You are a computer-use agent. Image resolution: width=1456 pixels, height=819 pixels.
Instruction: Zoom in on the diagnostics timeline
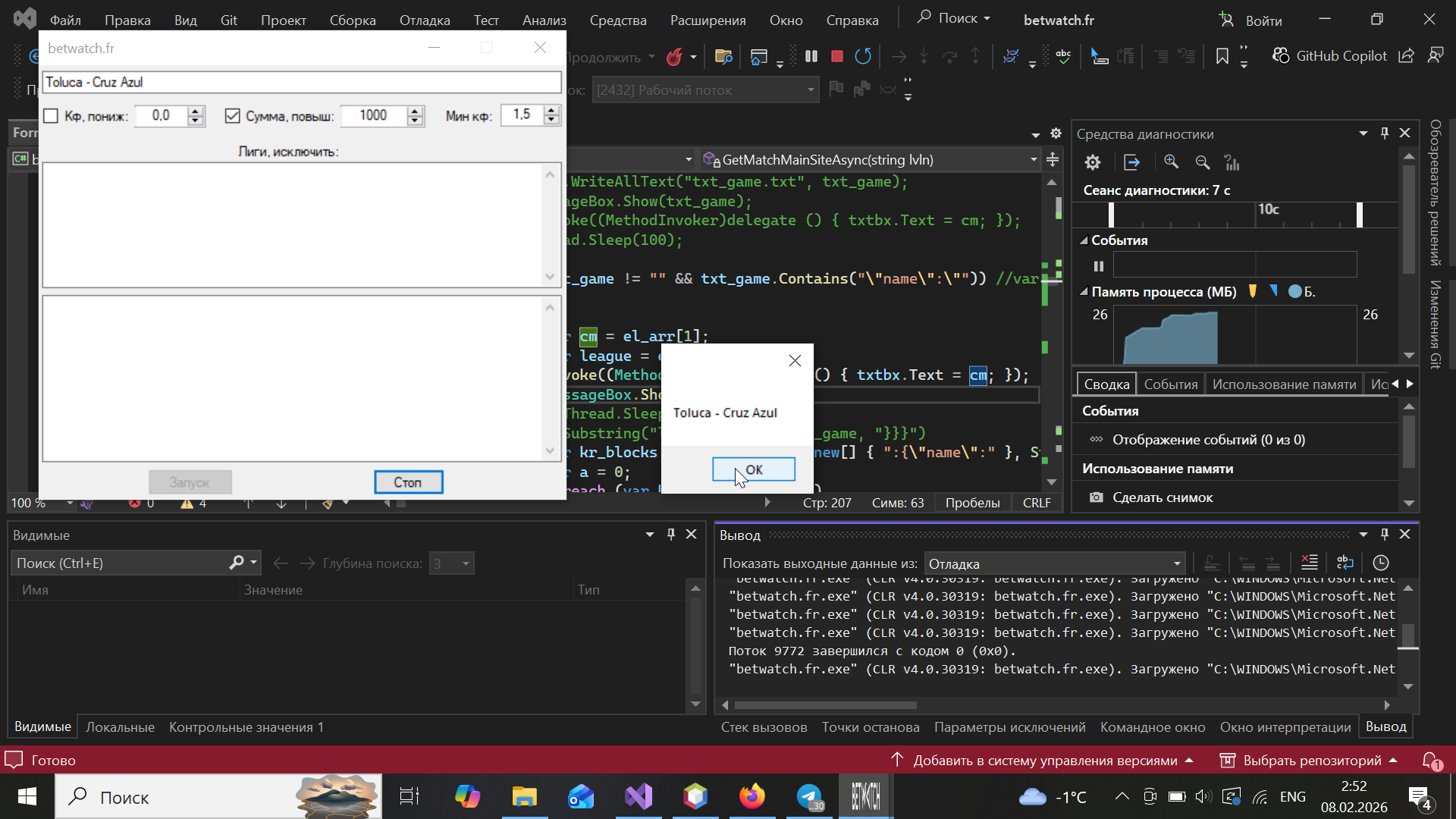1171,162
